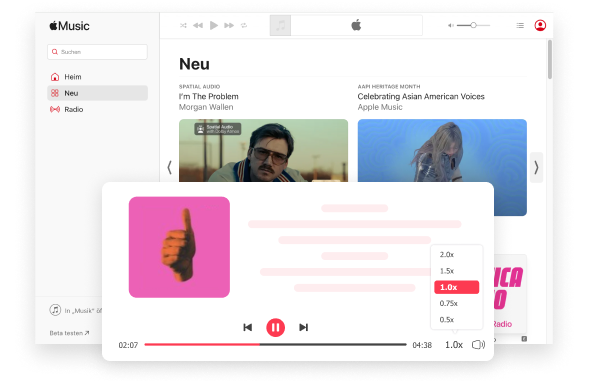Screen dimensions: 595x381
Task: Click the Apple Music logo in sidebar
Action: (x=69, y=26)
